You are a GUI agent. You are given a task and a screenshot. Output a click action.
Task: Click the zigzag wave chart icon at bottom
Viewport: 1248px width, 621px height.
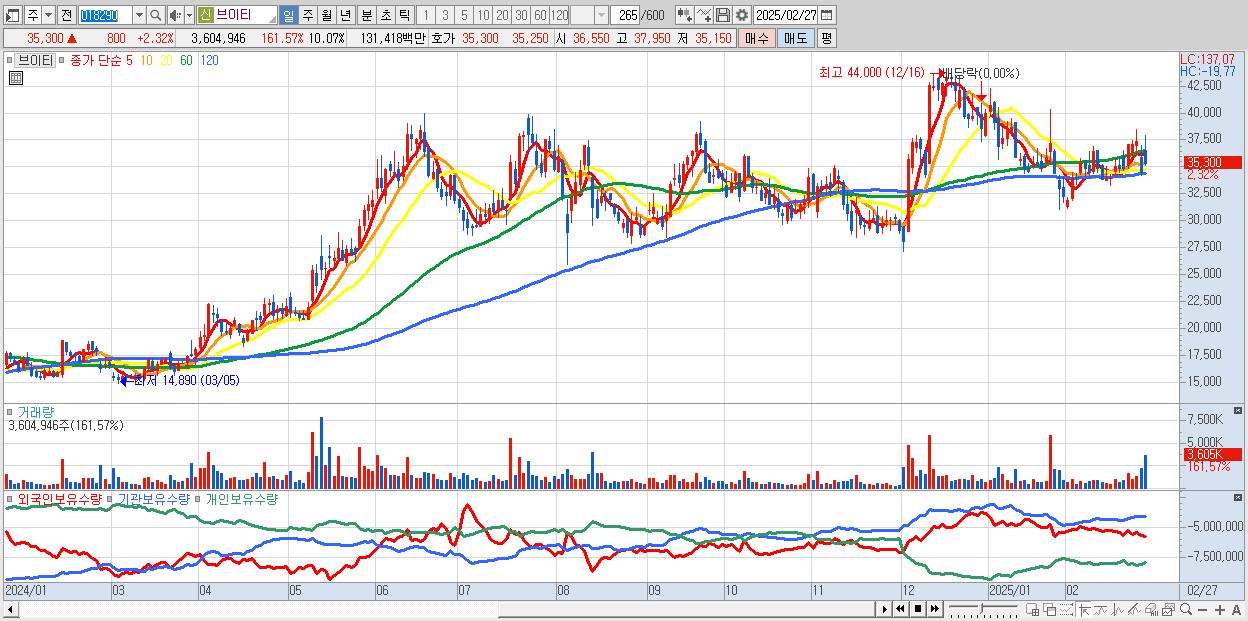tap(1117, 609)
